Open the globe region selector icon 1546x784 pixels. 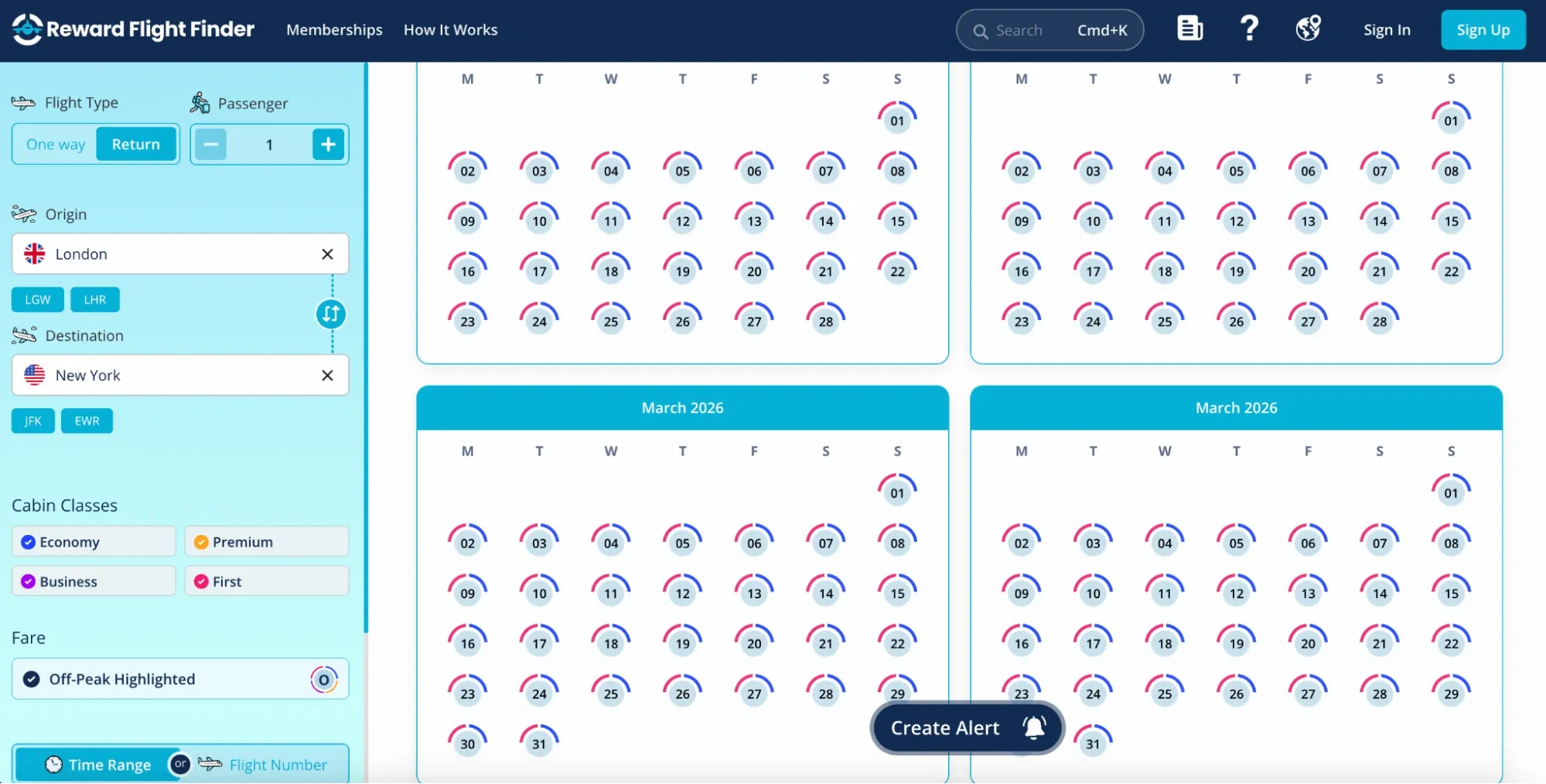pos(1308,29)
